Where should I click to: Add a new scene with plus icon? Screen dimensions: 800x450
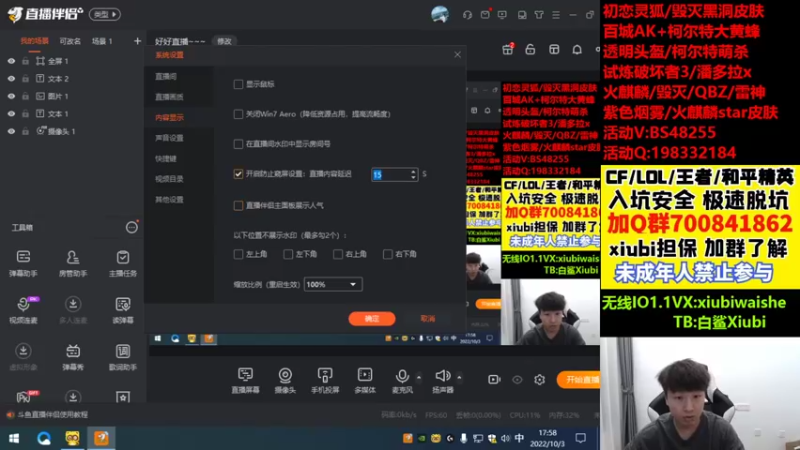click(137, 41)
